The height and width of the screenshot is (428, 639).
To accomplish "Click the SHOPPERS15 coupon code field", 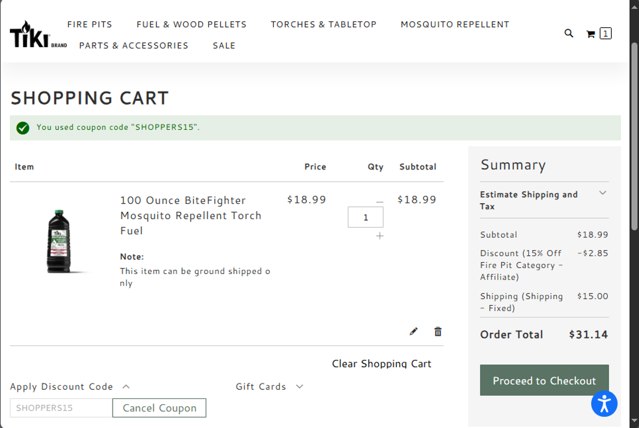I will [61, 408].
